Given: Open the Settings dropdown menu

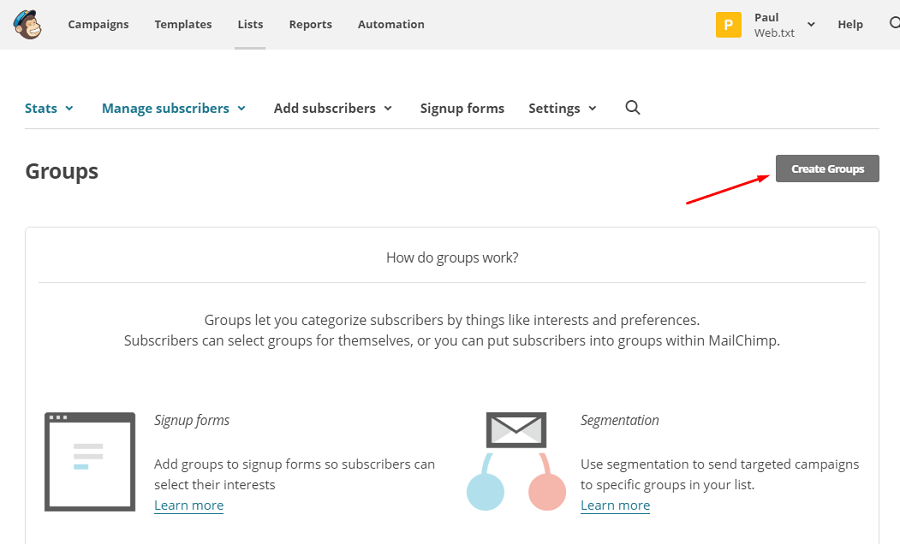Looking at the screenshot, I should (x=562, y=108).
